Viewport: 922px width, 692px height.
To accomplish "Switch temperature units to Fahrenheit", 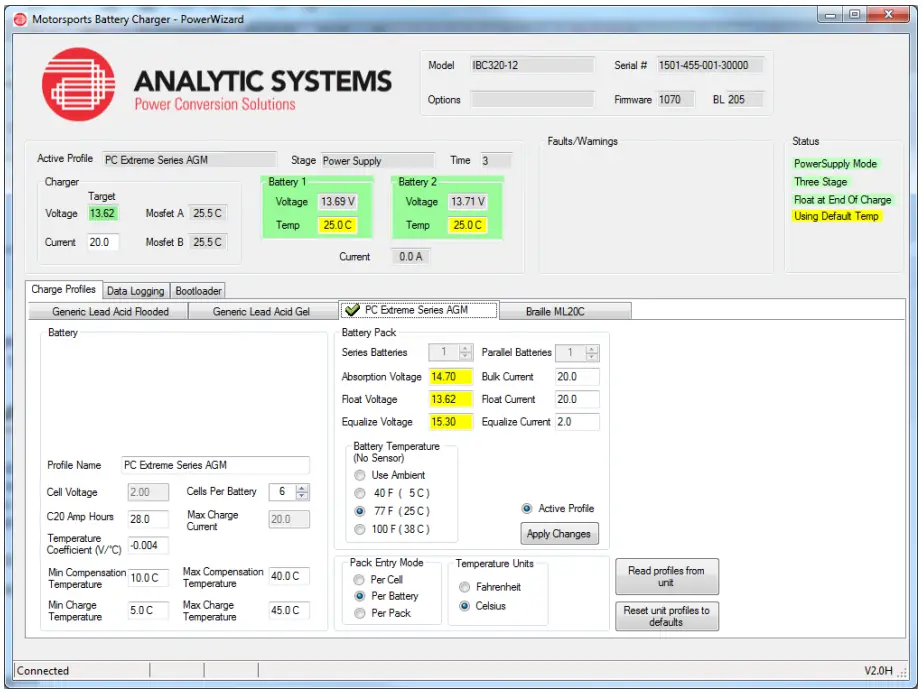I will (x=463, y=587).
